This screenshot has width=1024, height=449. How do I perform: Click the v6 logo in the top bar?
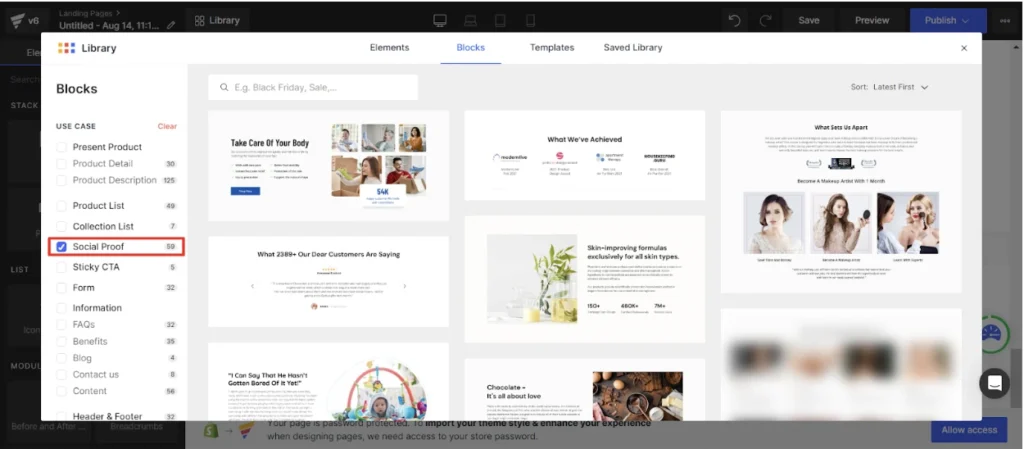[x=24, y=21]
